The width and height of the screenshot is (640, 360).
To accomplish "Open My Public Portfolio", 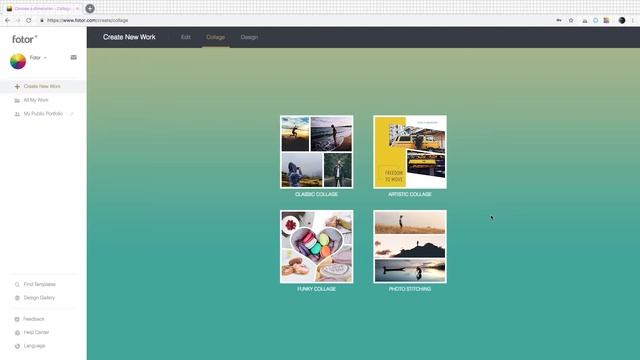I will coord(43,113).
